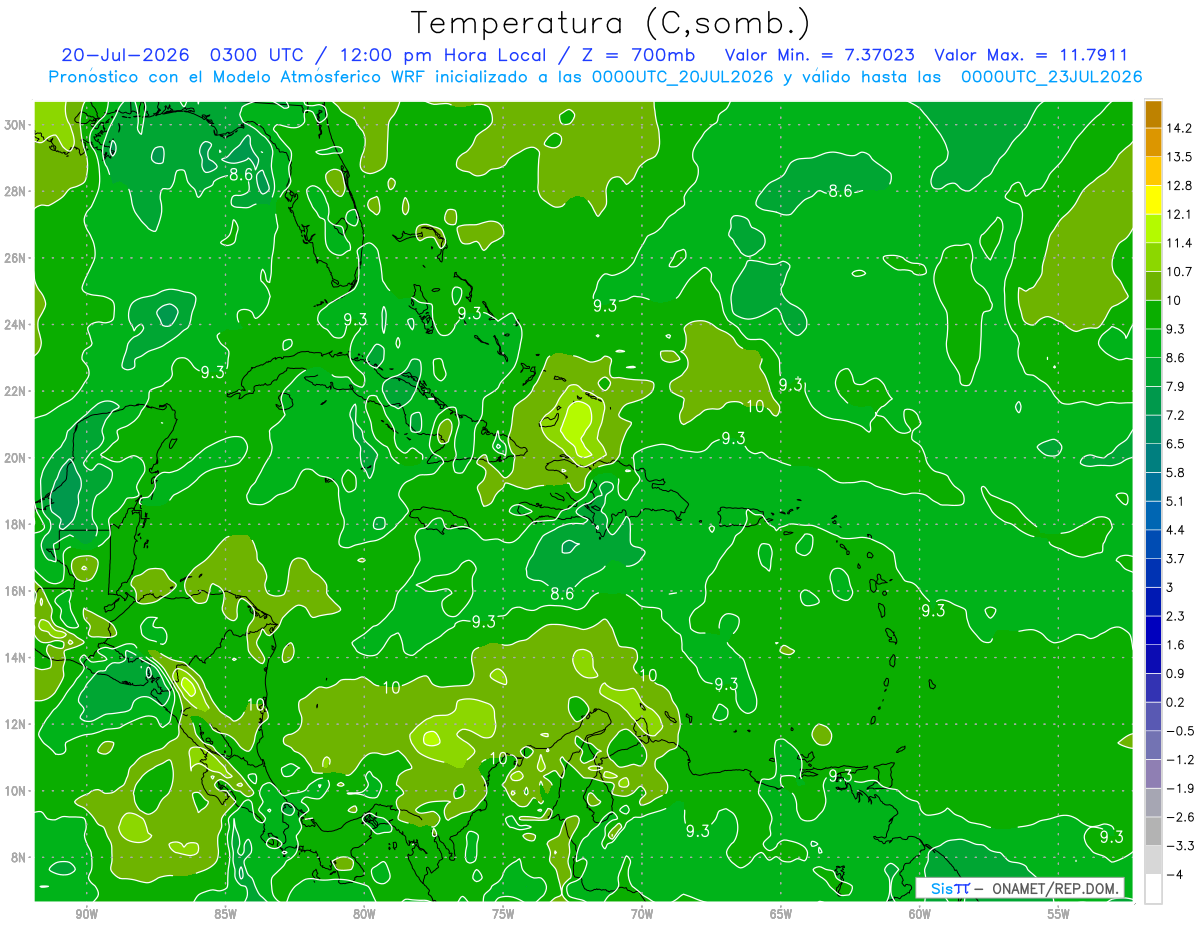Click the '85W' longitude axis label

[226, 914]
